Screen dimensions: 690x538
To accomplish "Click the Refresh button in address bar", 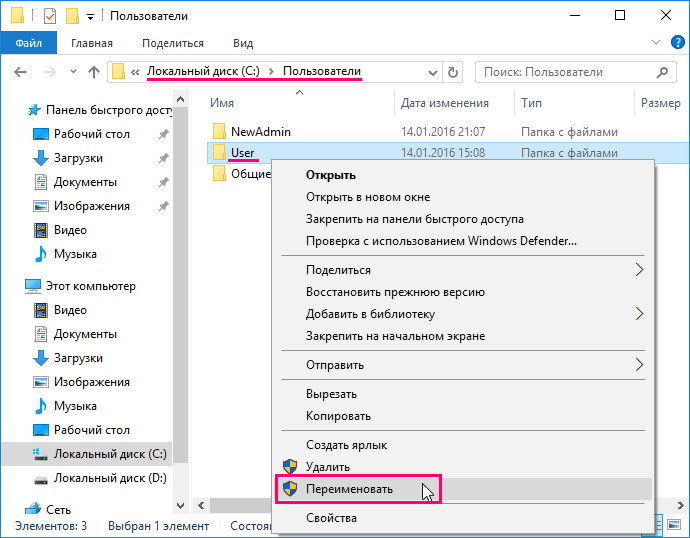I will 453,72.
